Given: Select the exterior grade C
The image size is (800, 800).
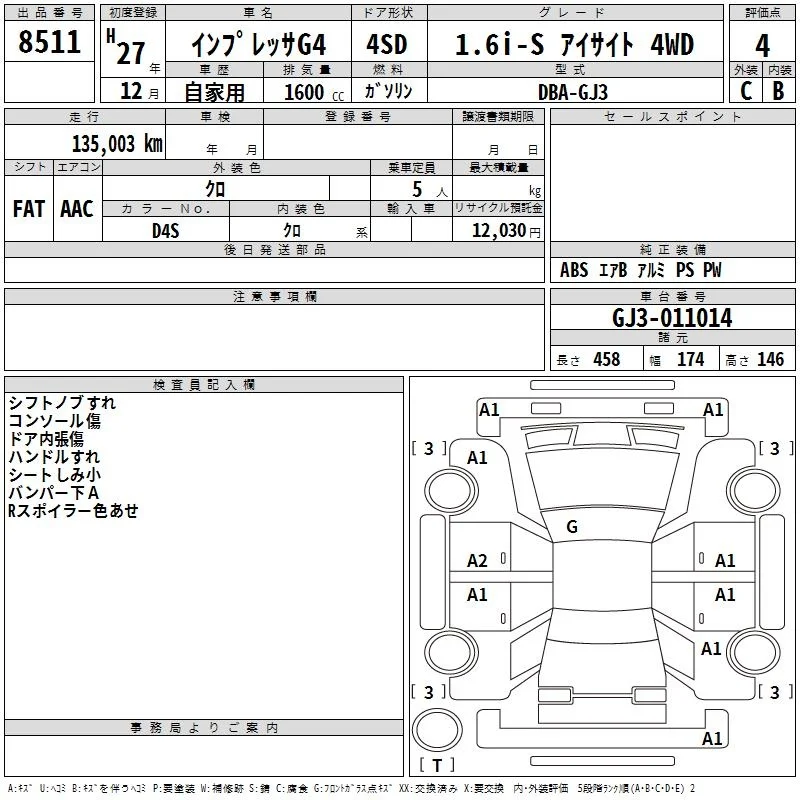Looking at the screenshot, I should (746, 91).
